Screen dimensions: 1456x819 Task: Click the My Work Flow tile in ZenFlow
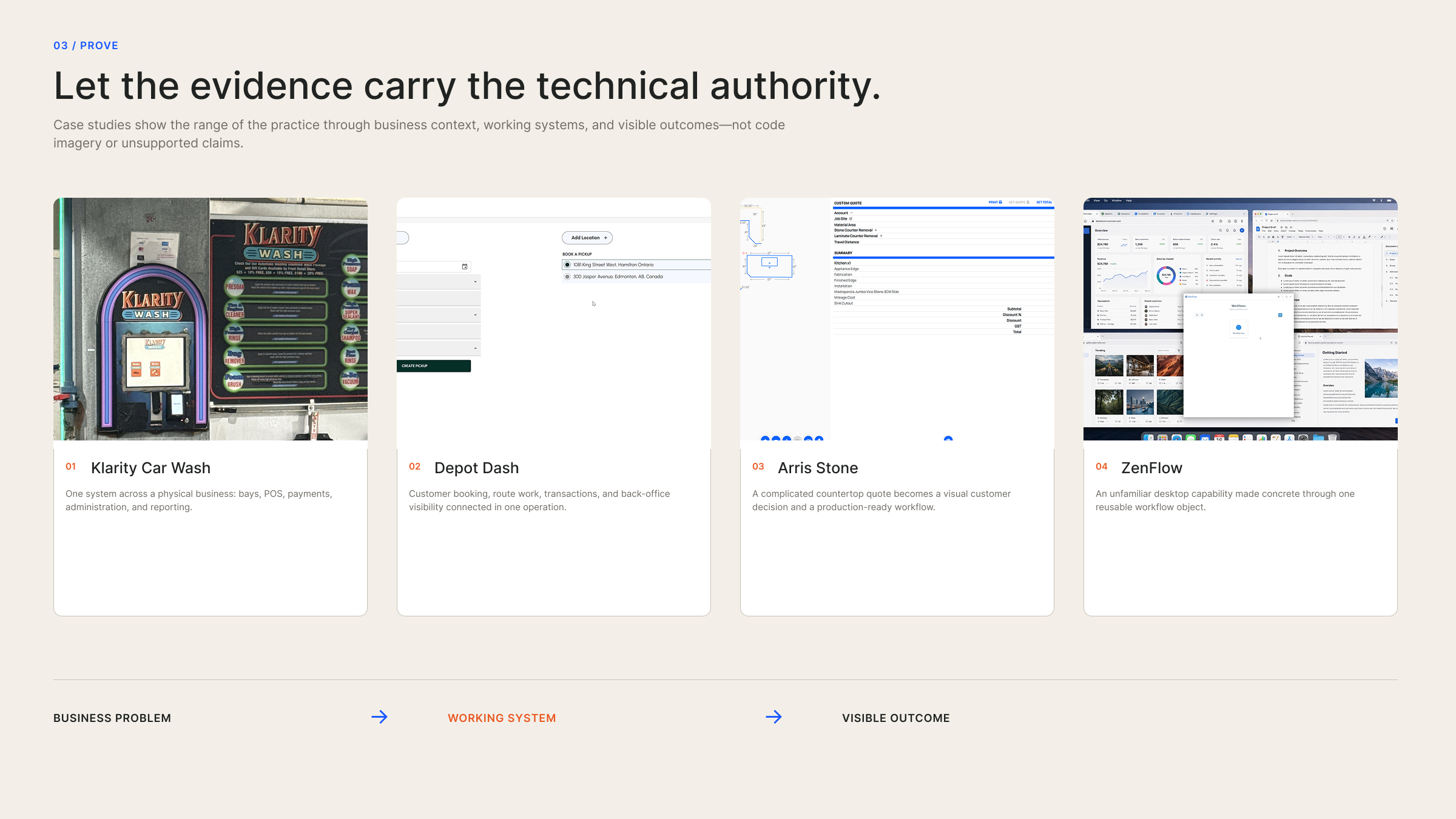click(1238, 329)
